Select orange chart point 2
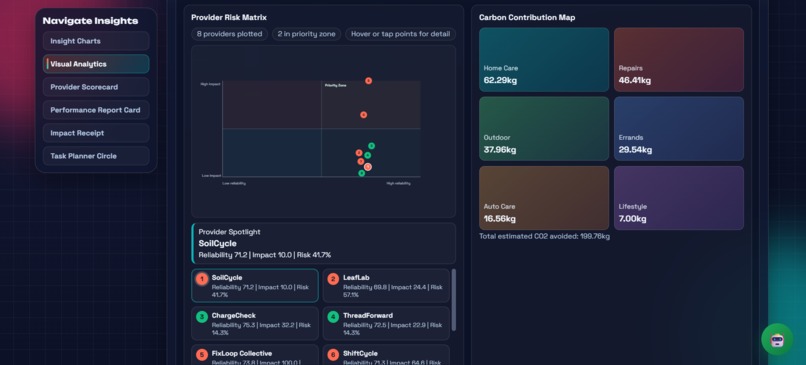The height and width of the screenshot is (365, 806). [x=359, y=153]
